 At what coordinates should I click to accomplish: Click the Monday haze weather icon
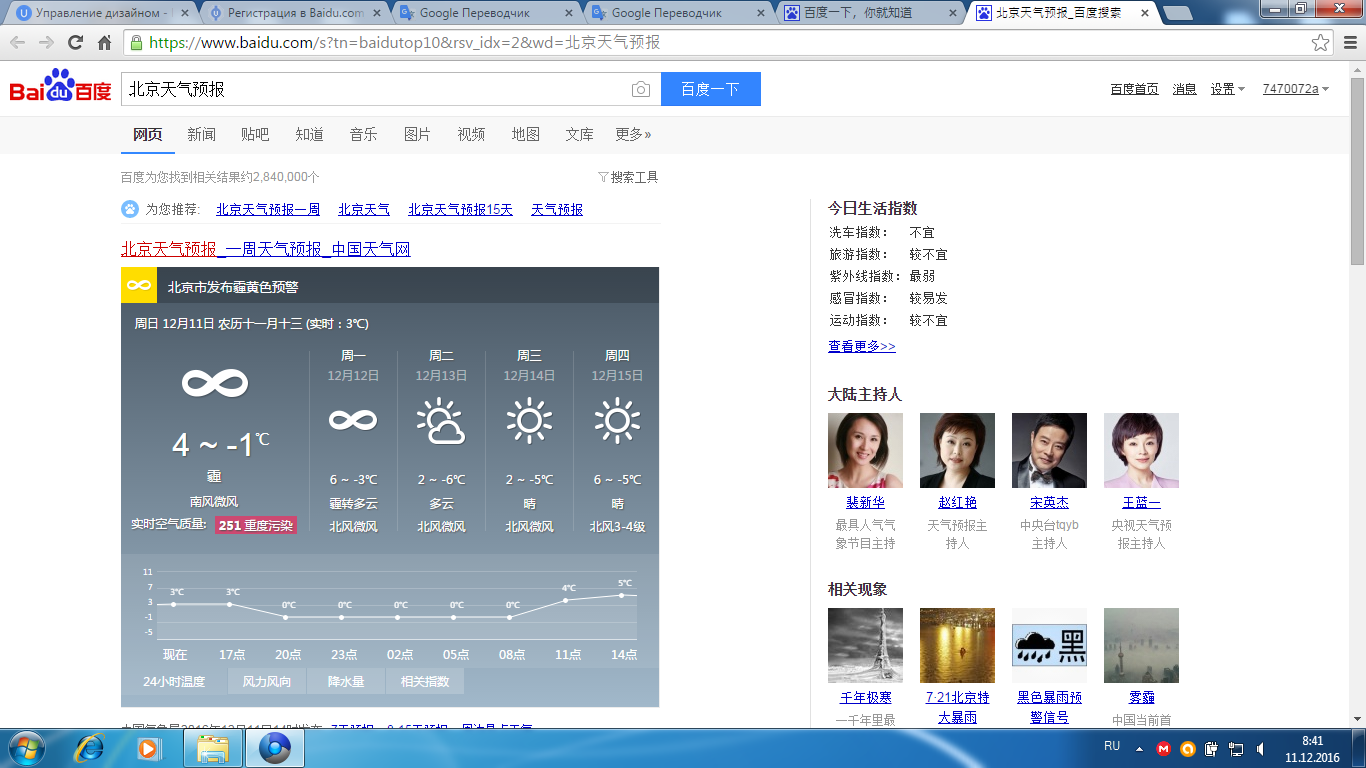[x=353, y=420]
